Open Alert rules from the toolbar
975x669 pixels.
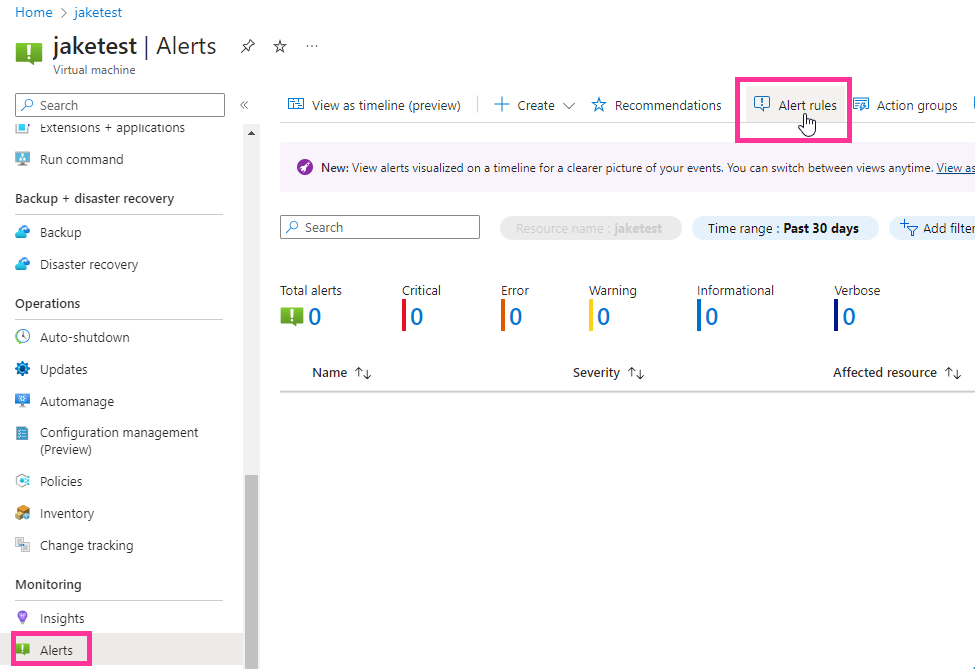(795, 105)
